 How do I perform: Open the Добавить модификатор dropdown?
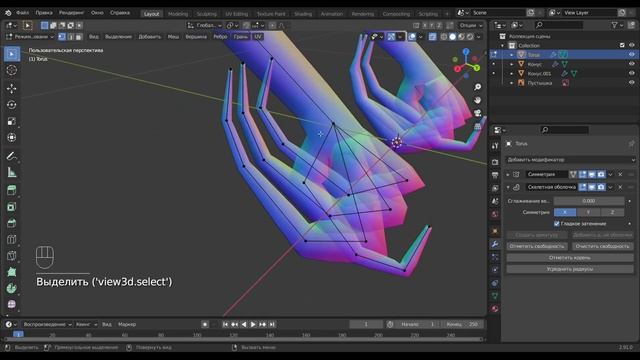pyautogui.click(x=570, y=160)
